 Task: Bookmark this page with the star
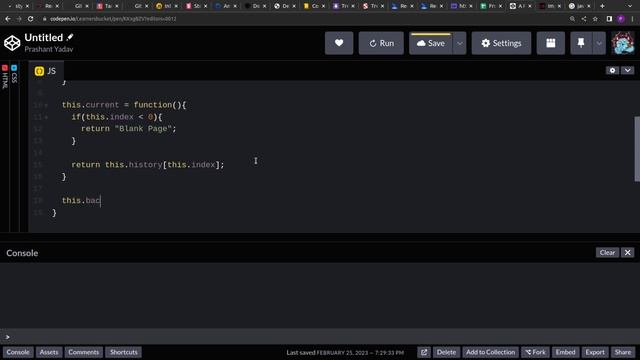595,19
